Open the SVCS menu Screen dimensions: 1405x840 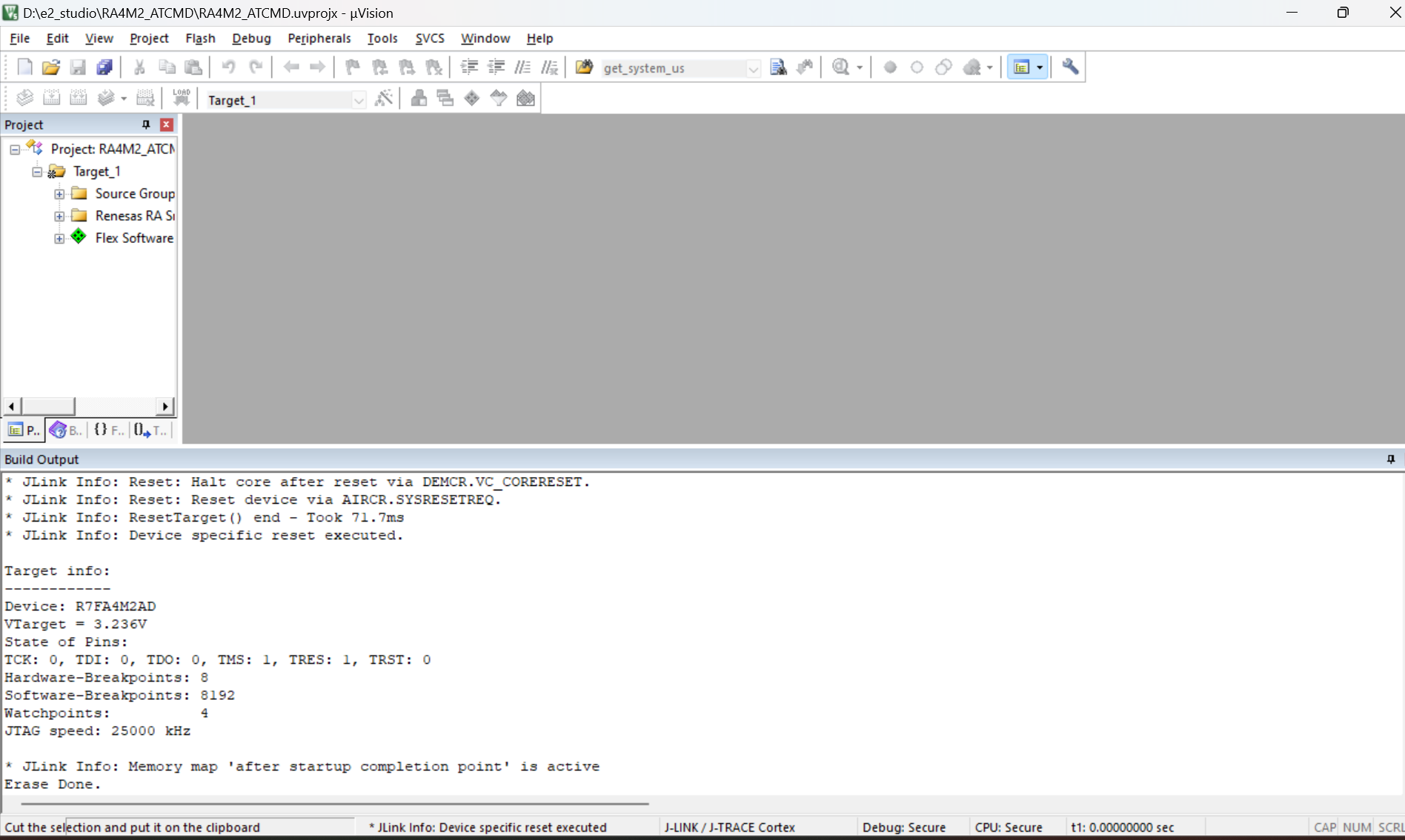tap(430, 39)
